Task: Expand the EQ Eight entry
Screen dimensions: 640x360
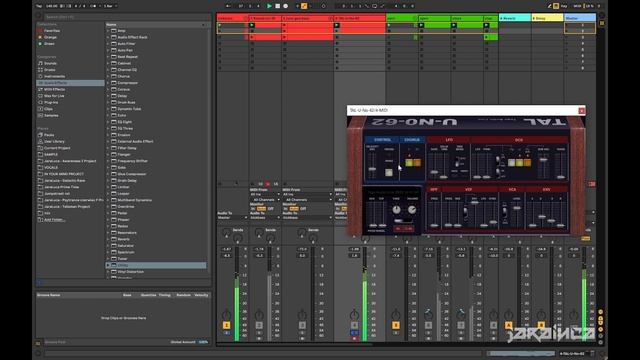Action: pyautogui.click(x=108, y=122)
